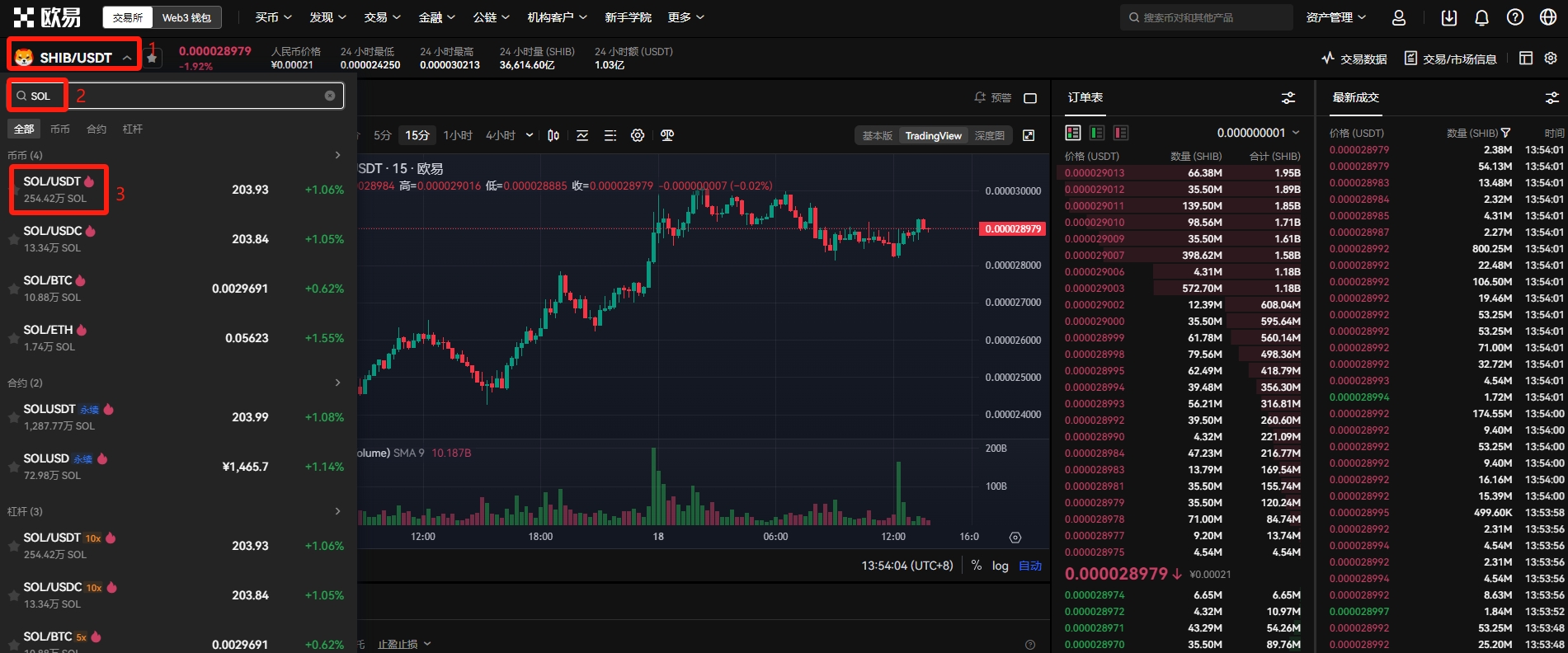Open more time intervals dropdown arrow
1568x653 pixels.
[530, 135]
